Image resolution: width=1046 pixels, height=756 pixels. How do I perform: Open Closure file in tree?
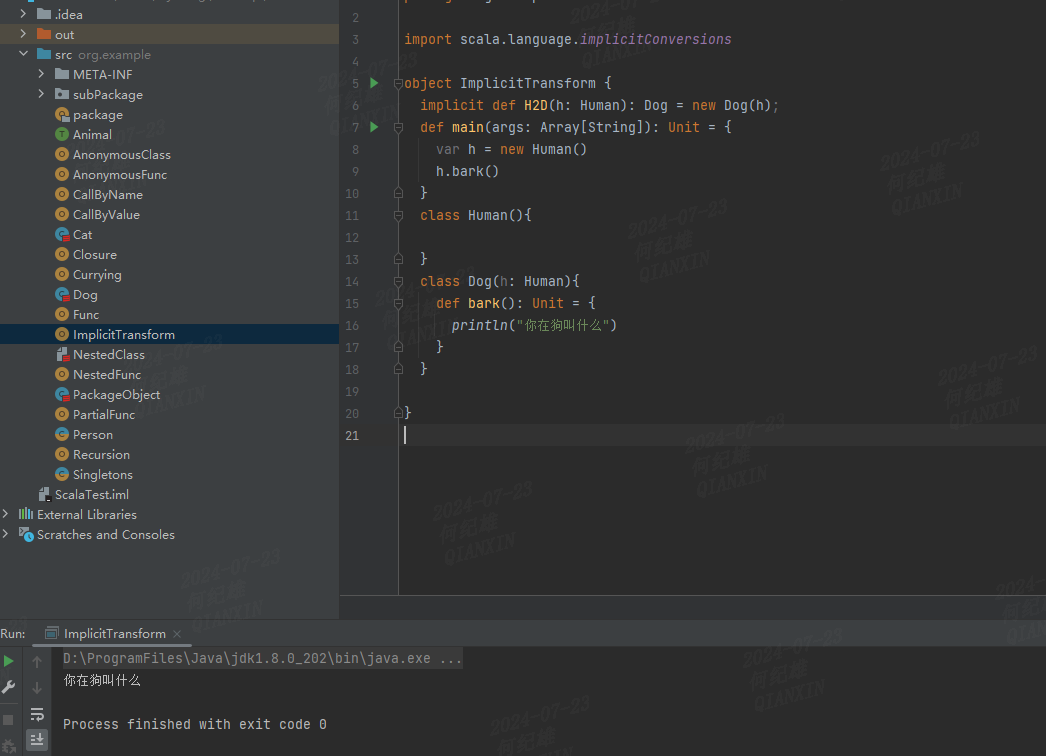[x=95, y=255]
